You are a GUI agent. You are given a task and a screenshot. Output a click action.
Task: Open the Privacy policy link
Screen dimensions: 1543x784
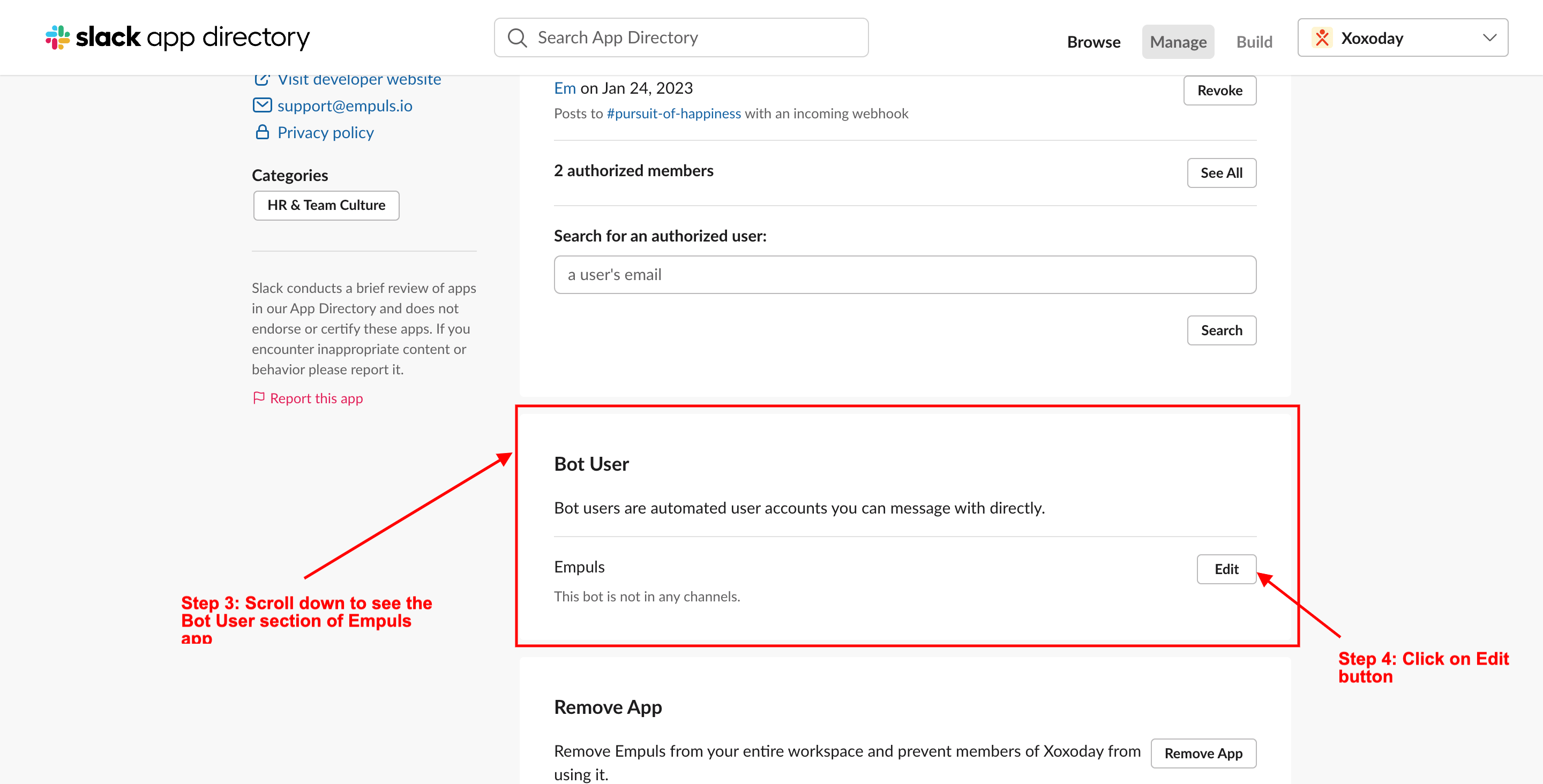(x=325, y=132)
